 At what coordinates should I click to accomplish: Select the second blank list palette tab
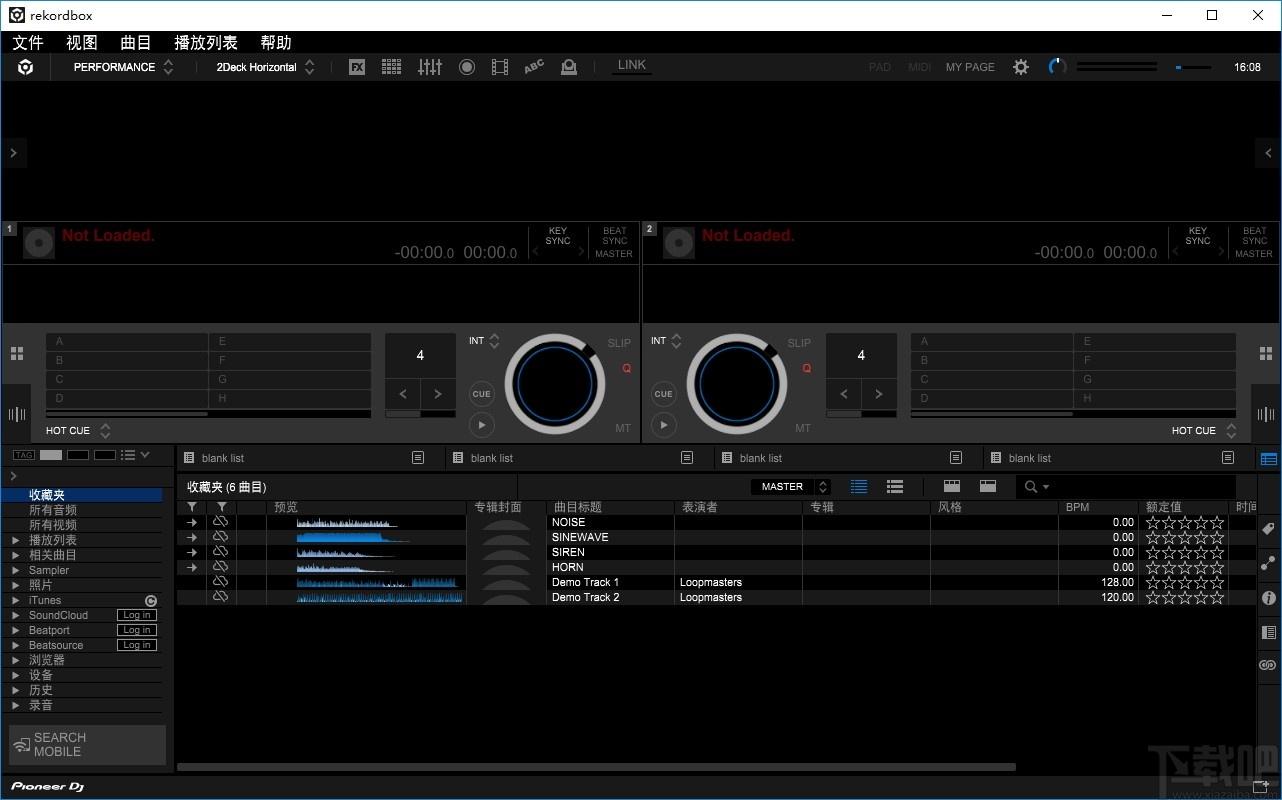pyautogui.click(x=581, y=458)
